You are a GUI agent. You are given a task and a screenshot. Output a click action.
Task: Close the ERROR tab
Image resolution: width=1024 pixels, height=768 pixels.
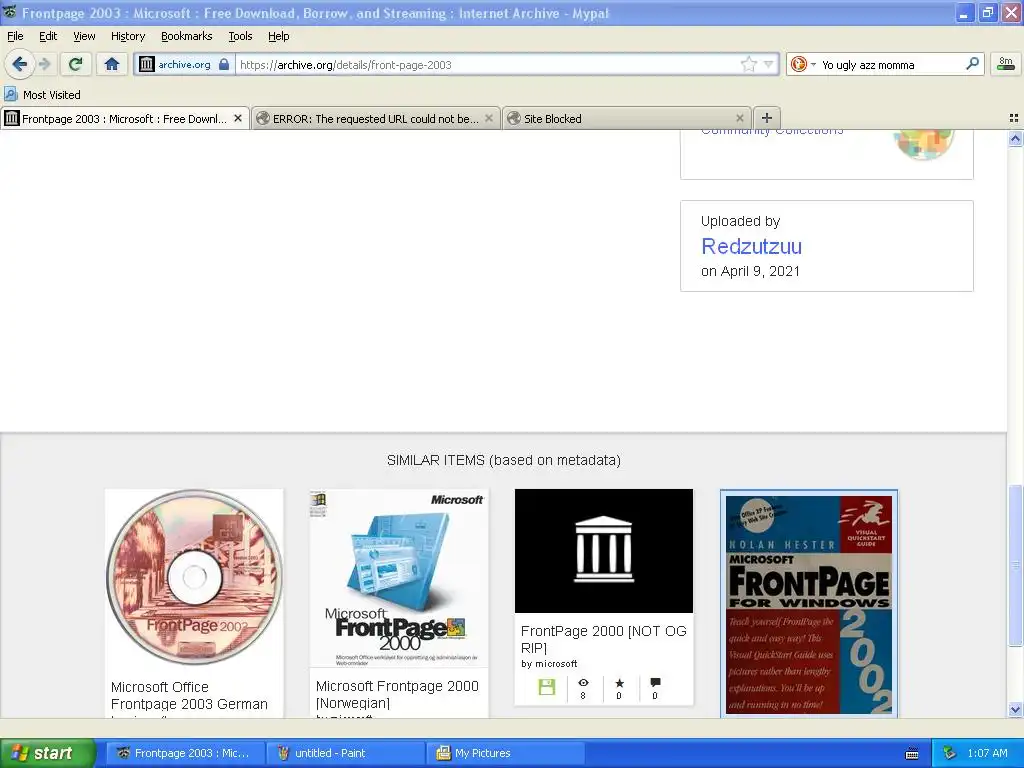[488, 118]
